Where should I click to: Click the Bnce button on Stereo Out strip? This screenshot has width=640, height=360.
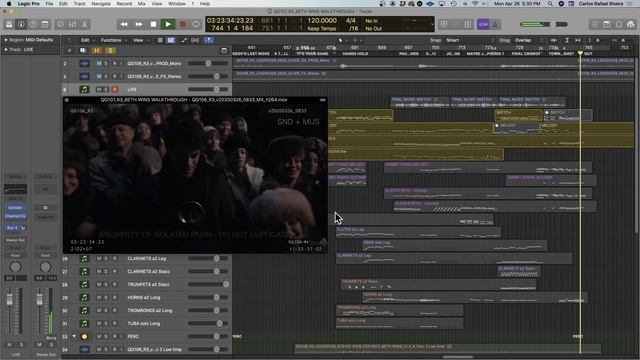(x=51, y=338)
